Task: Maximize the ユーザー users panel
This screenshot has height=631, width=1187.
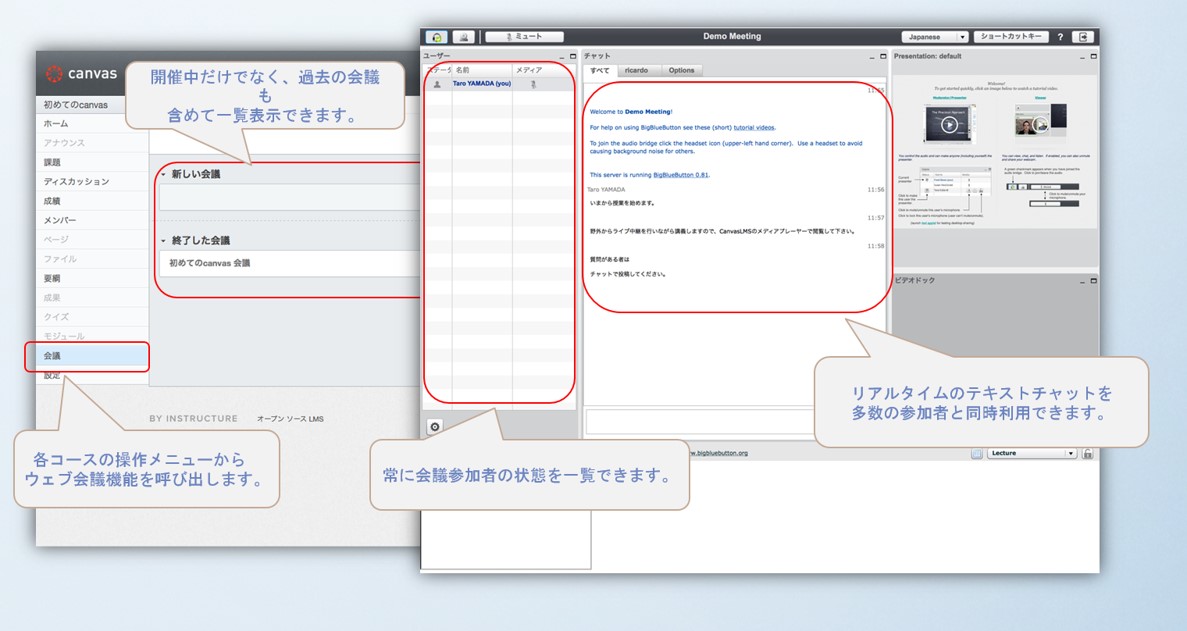Action: pyautogui.click(x=573, y=56)
